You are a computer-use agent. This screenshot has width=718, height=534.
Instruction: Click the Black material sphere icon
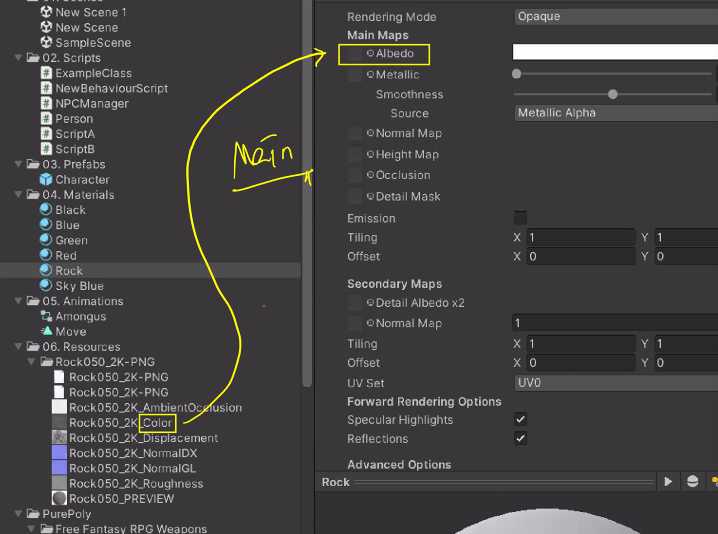46,210
